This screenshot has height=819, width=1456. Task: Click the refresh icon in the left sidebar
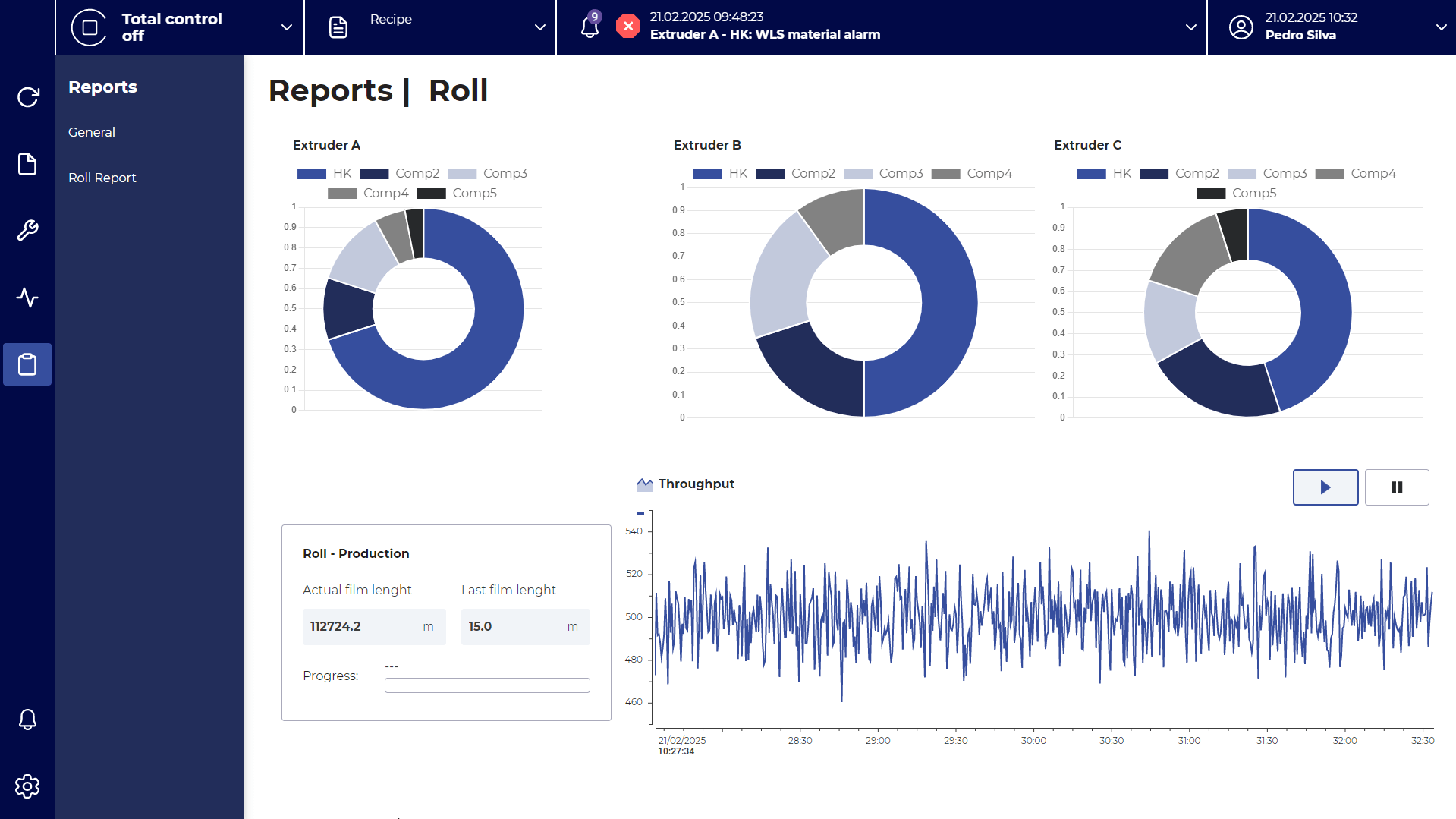point(27,97)
